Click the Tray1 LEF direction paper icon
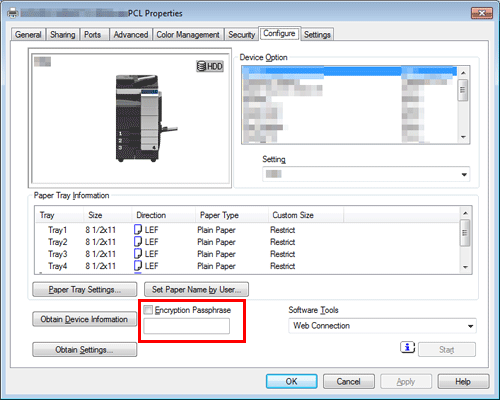 (138, 230)
